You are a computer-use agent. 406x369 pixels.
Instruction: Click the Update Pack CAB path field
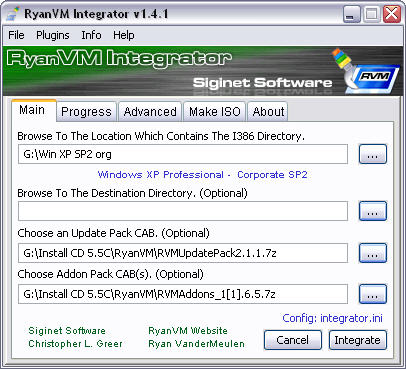coord(183,253)
